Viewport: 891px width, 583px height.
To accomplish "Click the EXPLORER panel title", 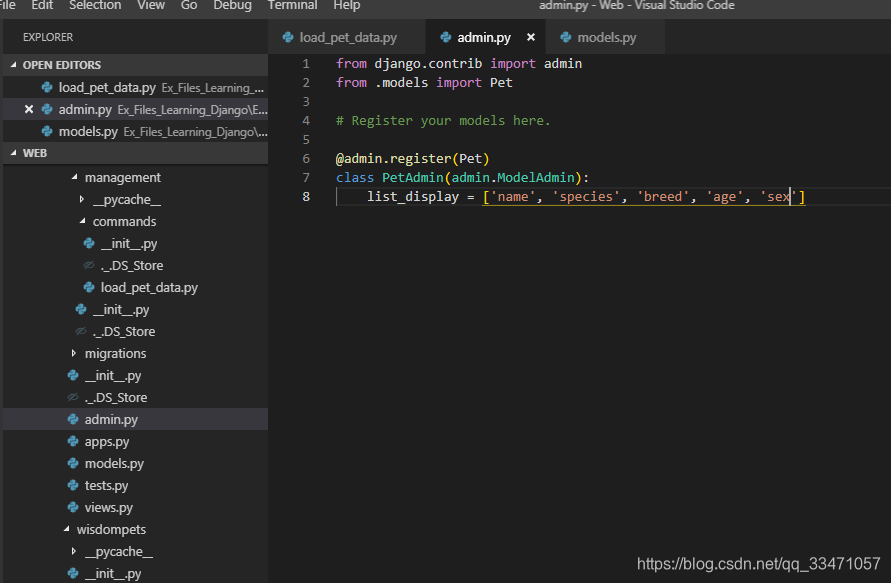I will (x=48, y=37).
